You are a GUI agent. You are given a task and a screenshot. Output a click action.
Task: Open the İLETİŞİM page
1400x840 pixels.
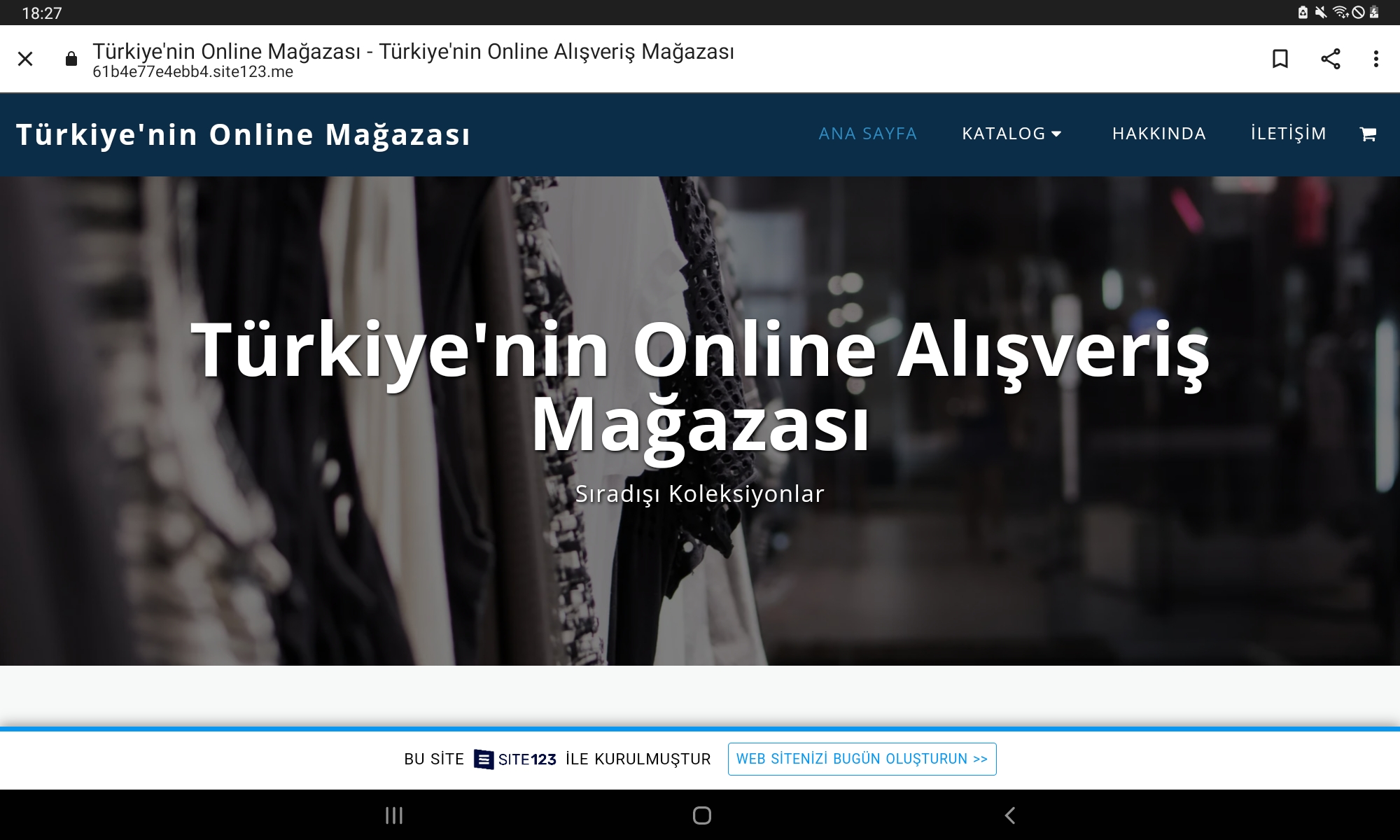pyautogui.click(x=1289, y=134)
